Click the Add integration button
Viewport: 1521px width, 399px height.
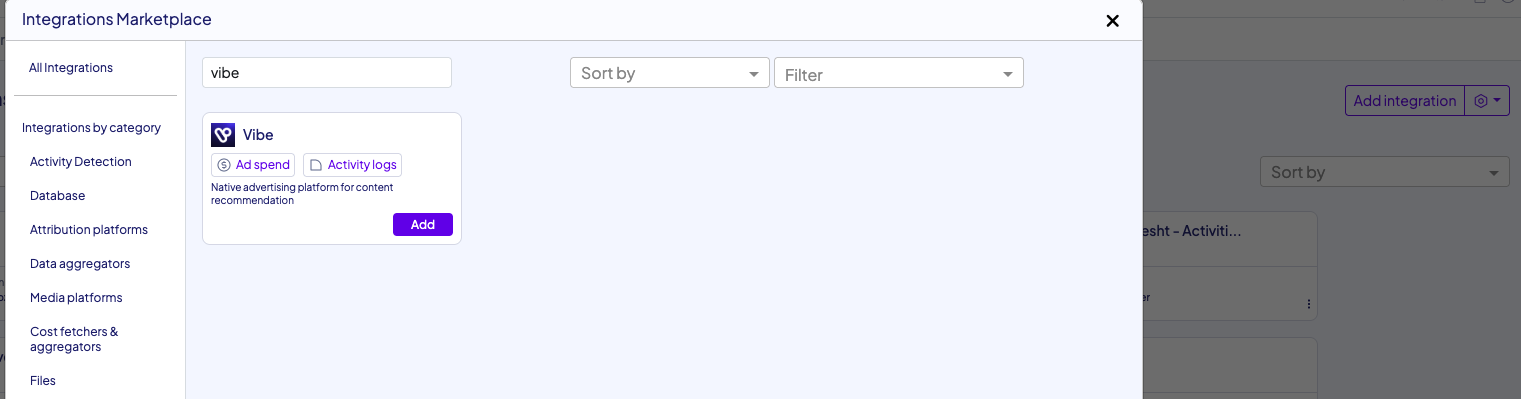point(1405,101)
